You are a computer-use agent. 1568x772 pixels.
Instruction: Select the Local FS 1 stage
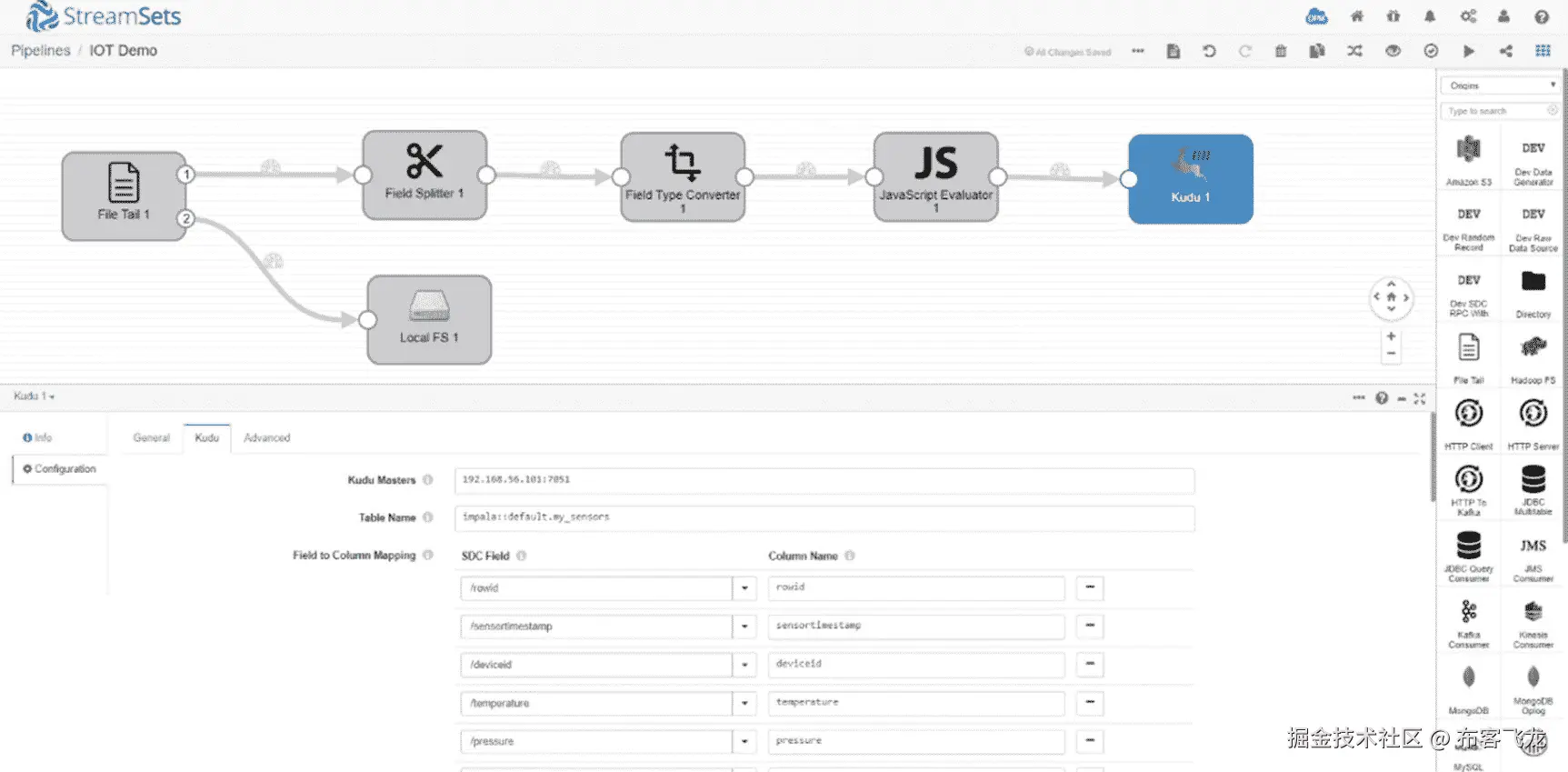point(429,319)
